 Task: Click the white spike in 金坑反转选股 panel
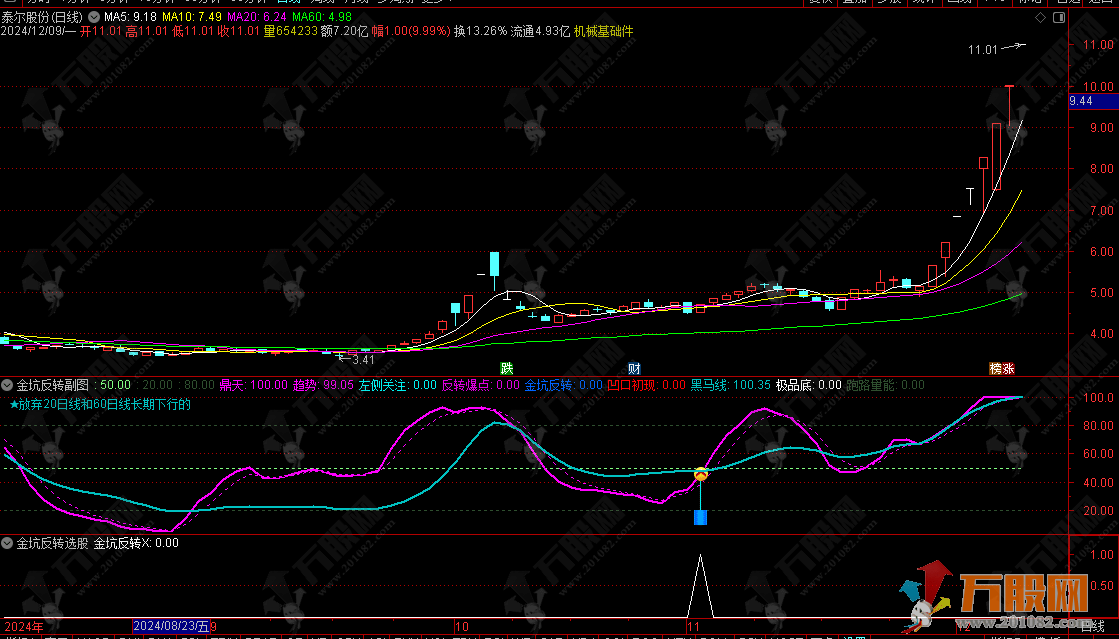pyautogui.click(x=700, y=586)
